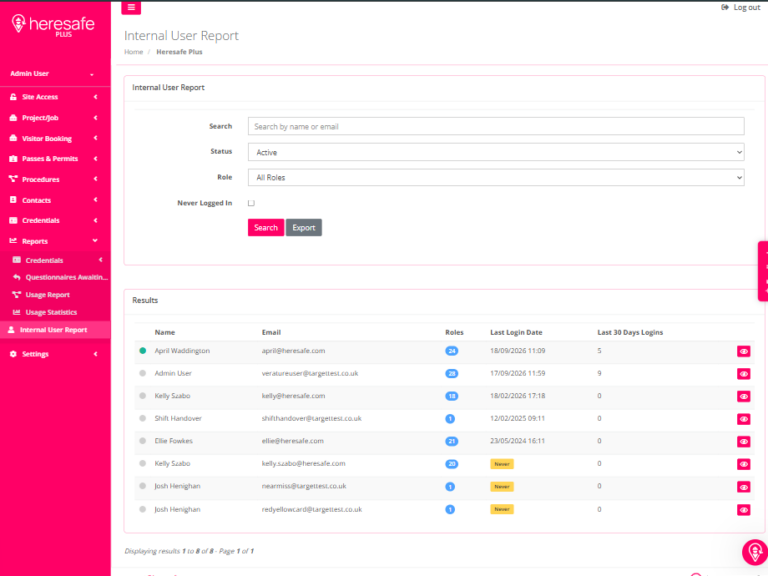Screen dimensions: 768x576
Task: Click the Site Access padlock icon
Action: point(13,97)
